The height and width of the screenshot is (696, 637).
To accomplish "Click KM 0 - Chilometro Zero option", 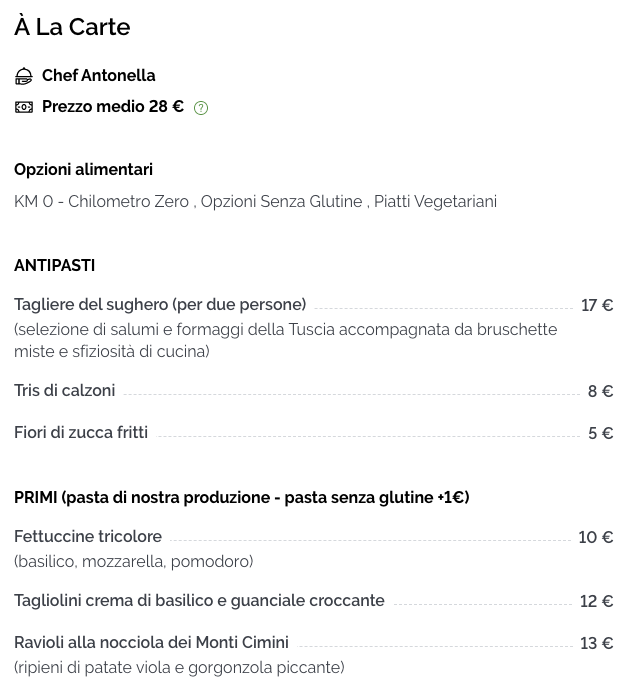I will click(102, 202).
